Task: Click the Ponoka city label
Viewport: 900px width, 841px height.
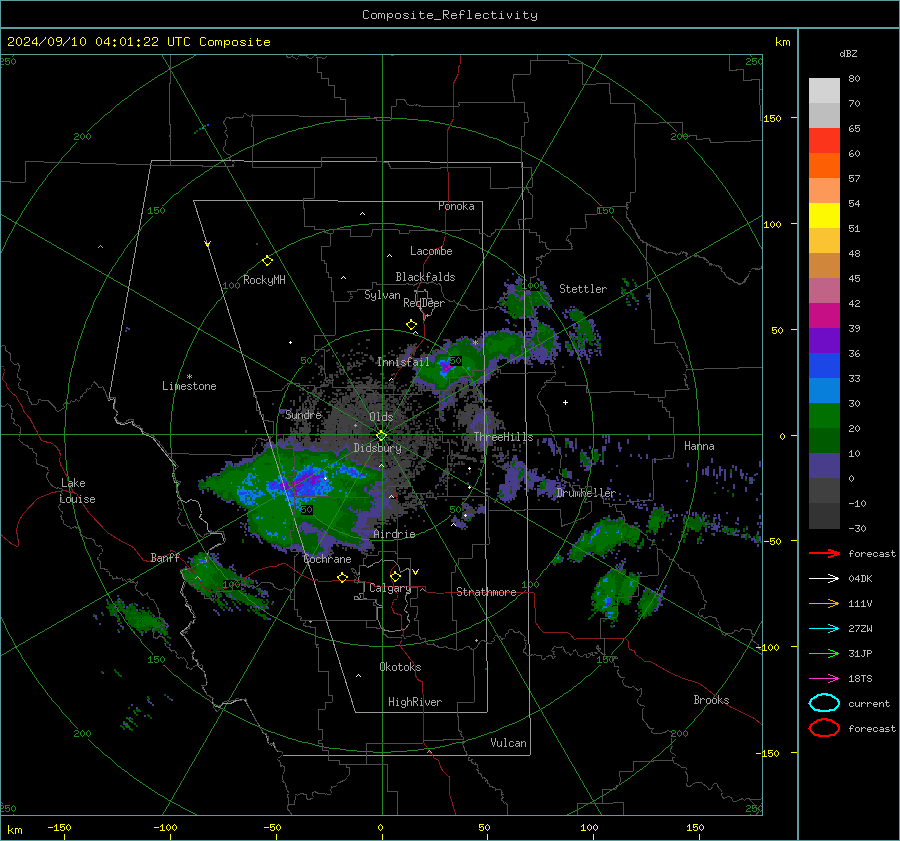Action: [x=456, y=206]
